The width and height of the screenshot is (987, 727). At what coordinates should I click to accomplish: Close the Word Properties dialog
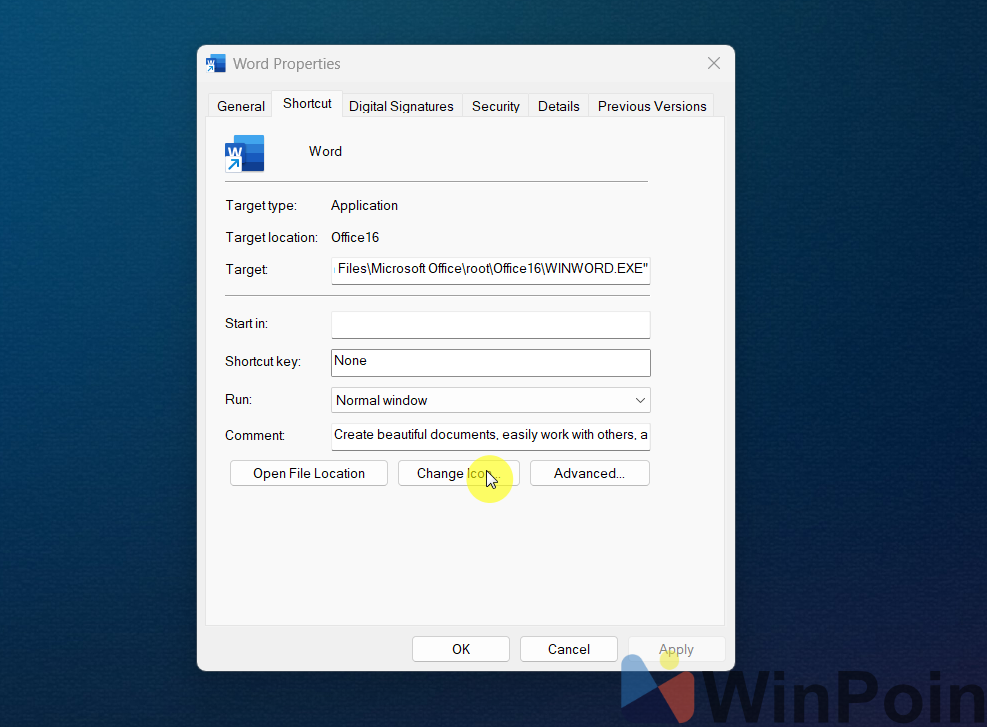713,64
